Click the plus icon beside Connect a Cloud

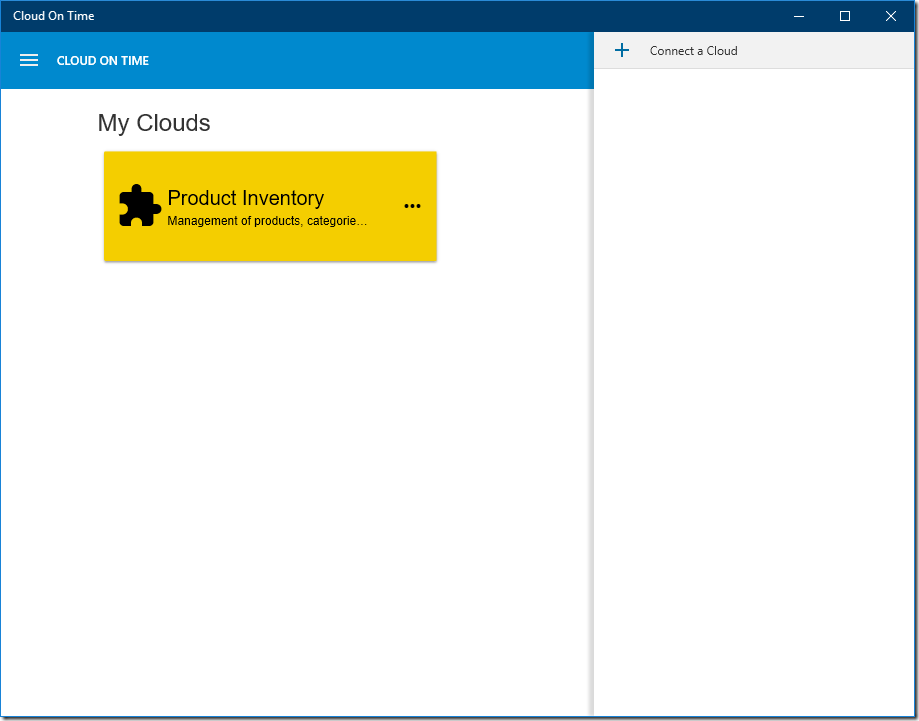(x=622, y=50)
